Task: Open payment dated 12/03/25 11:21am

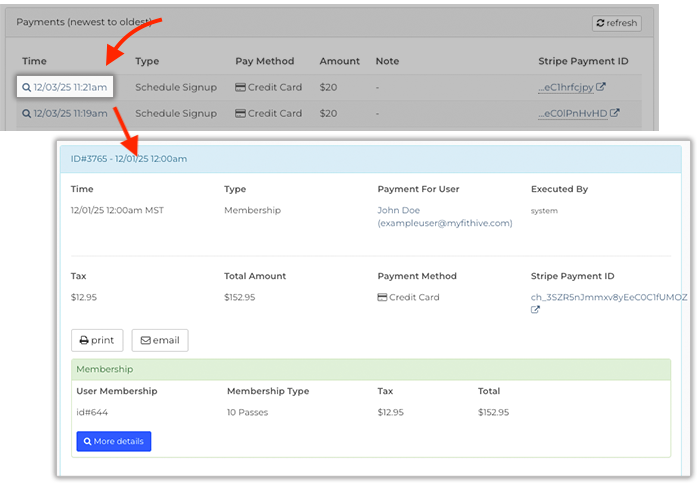Action: 70,87
